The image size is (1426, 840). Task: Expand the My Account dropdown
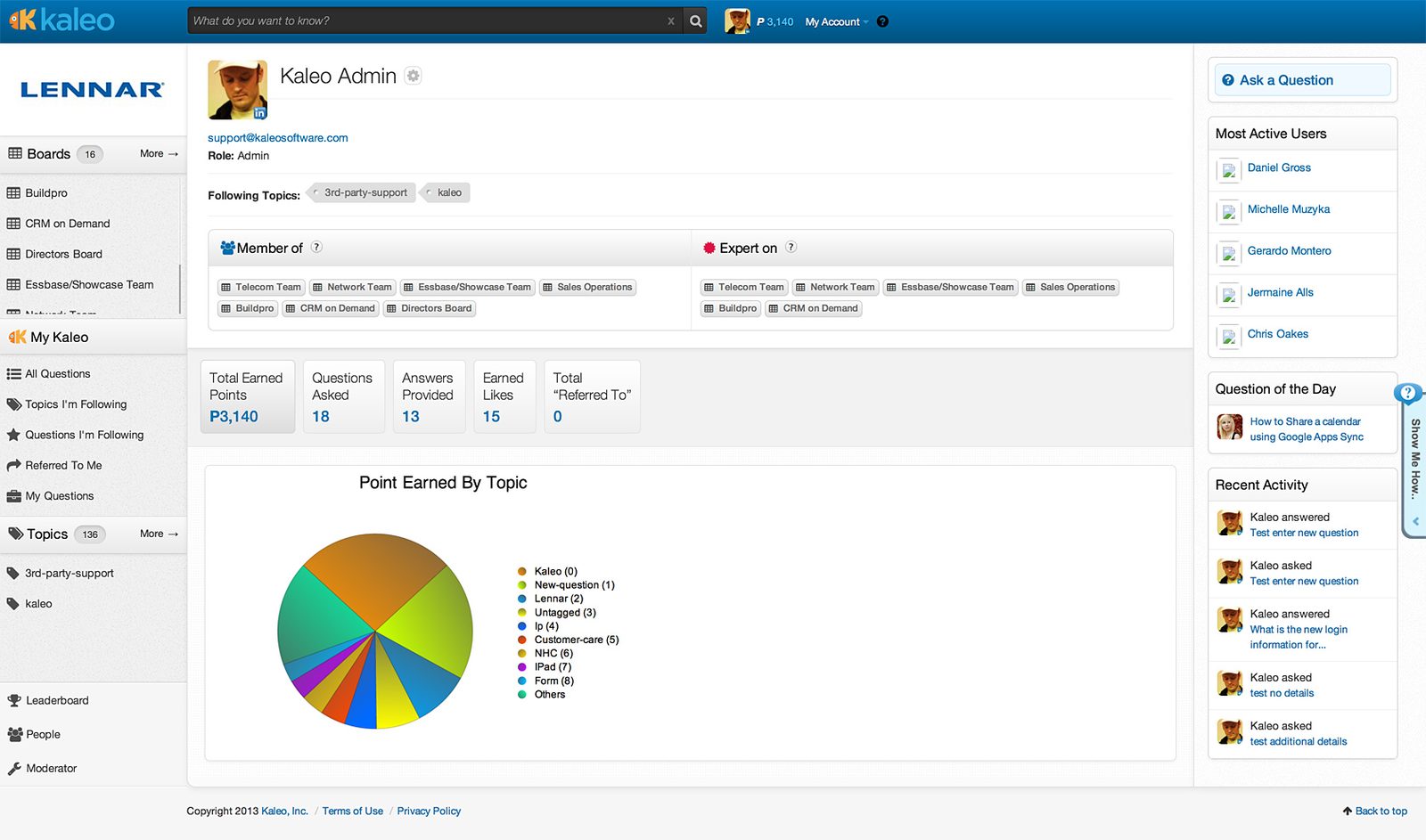click(836, 21)
